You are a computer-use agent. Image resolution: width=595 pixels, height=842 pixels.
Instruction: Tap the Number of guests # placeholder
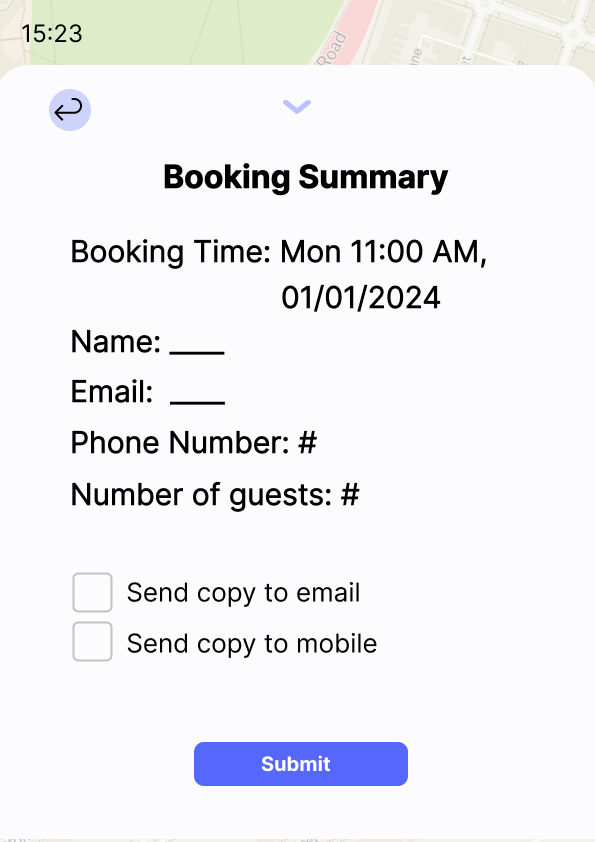[x=350, y=494]
